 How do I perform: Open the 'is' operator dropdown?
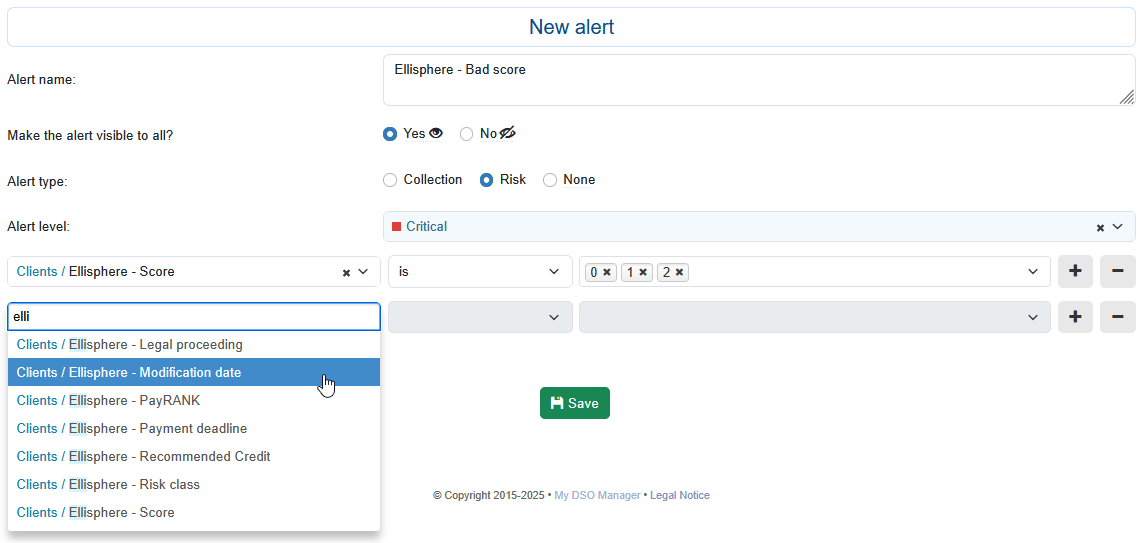479,271
